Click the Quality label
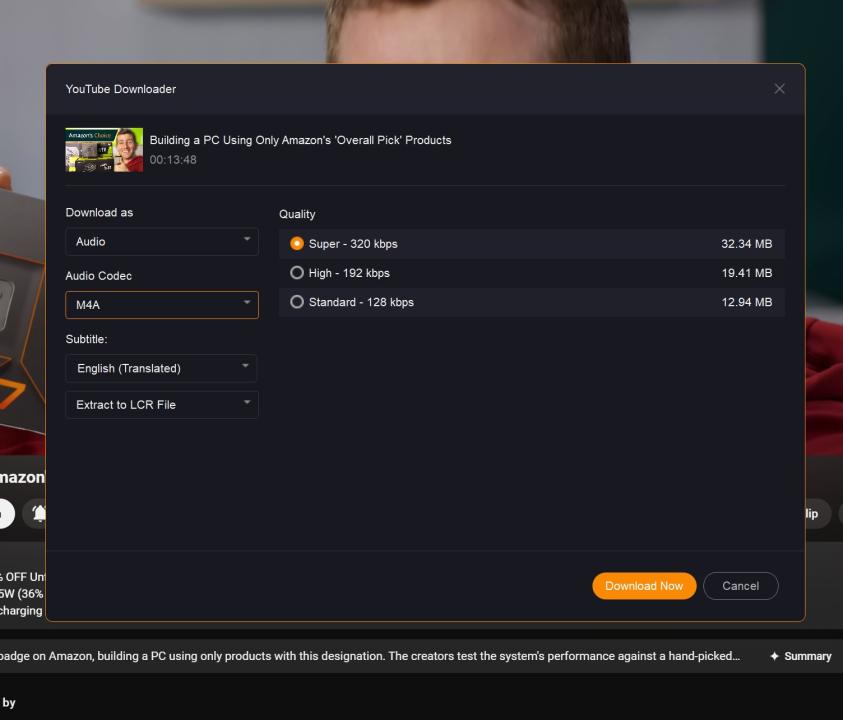 (x=297, y=214)
